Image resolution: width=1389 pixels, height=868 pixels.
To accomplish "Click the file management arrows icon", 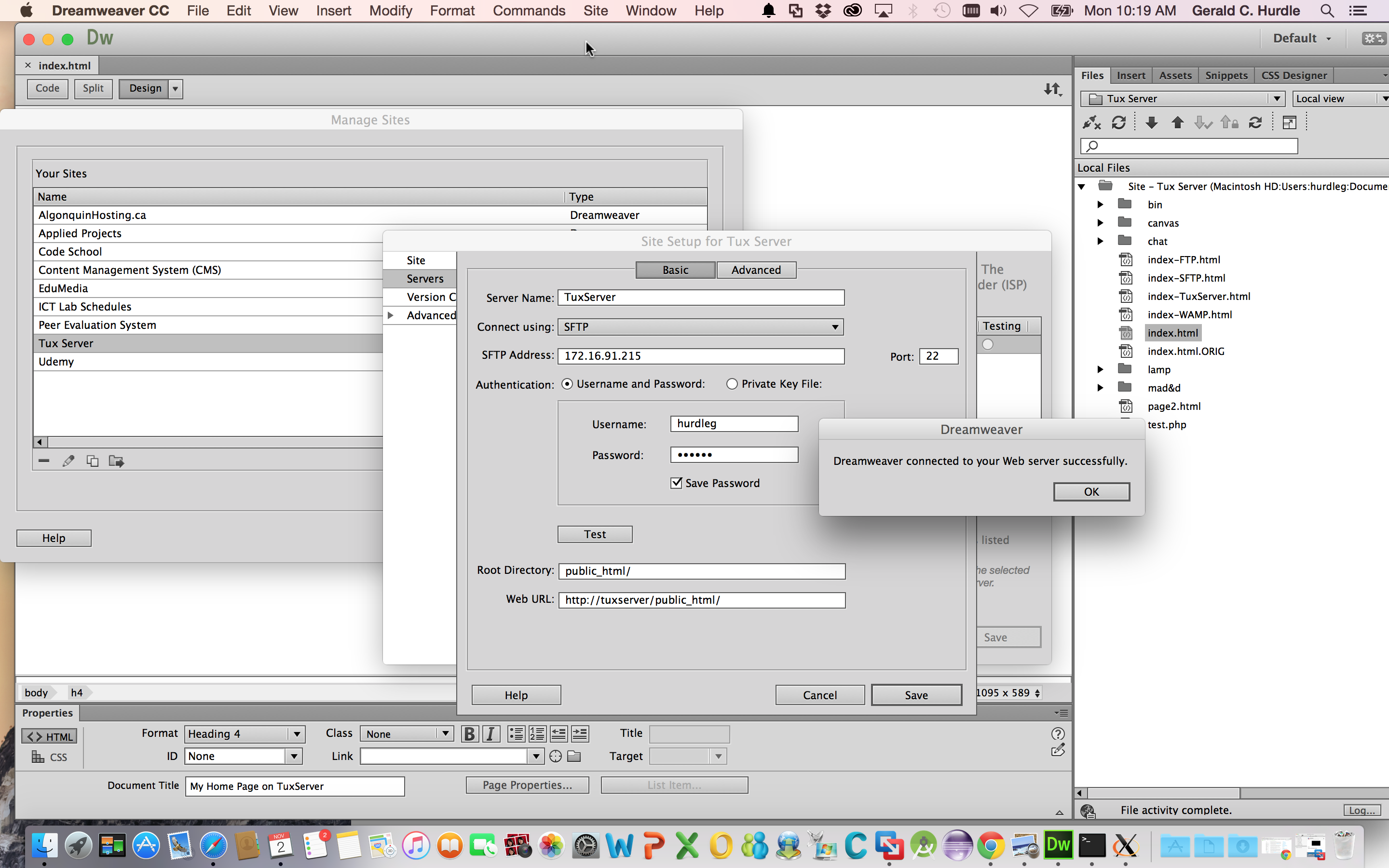I will [1053, 89].
